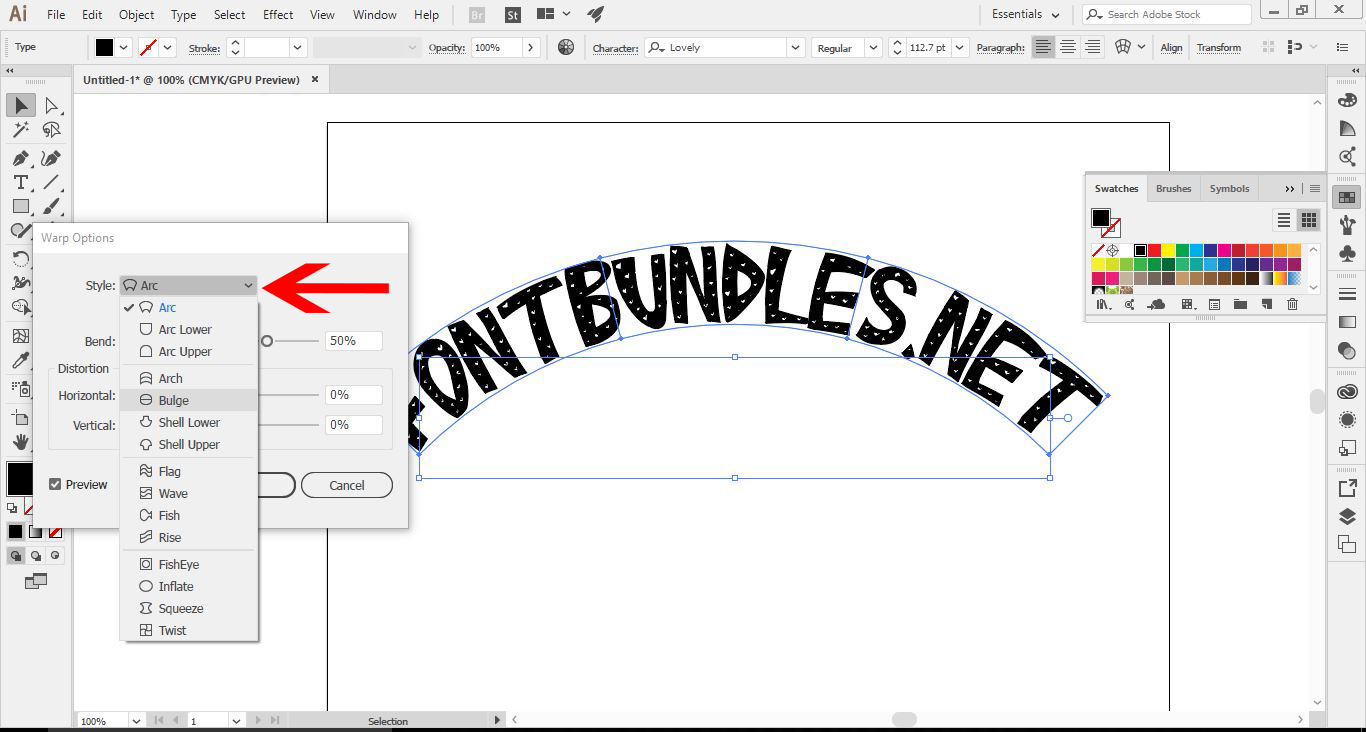Click Delete Swatch trash icon
1366x732 pixels.
click(1292, 305)
